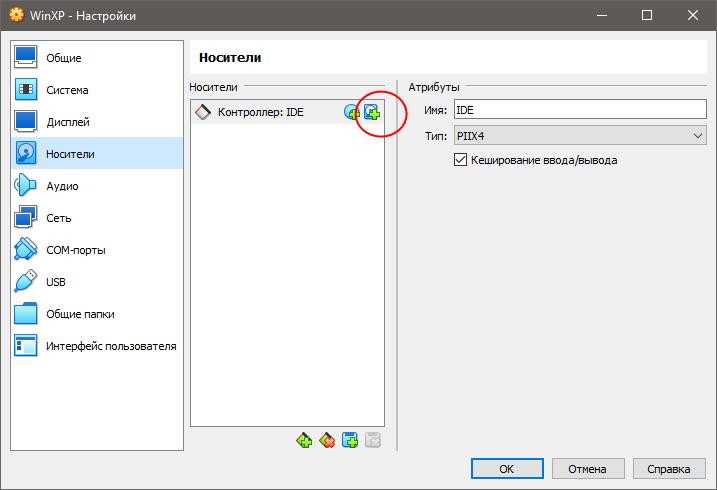Click the Отмена button
The height and width of the screenshot is (490, 717).
point(588,469)
